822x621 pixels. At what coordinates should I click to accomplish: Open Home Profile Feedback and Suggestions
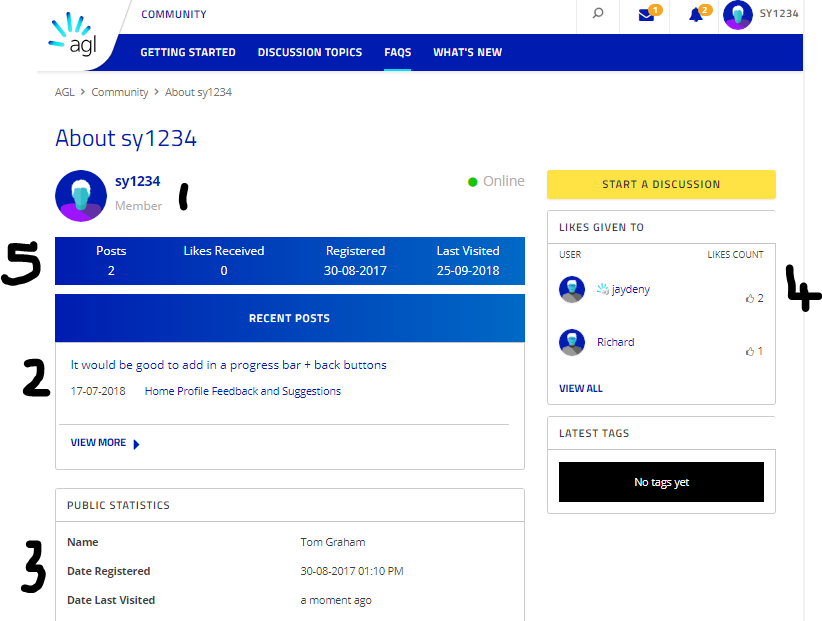pos(242,391)
